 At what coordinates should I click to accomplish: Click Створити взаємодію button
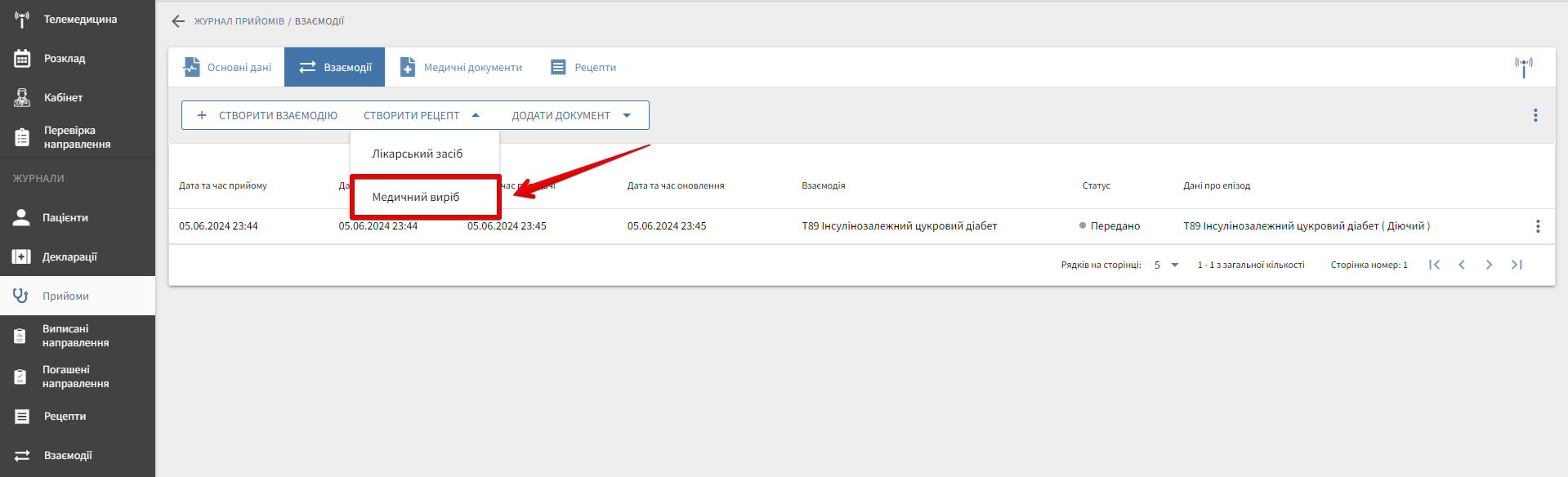pos(267,115)
